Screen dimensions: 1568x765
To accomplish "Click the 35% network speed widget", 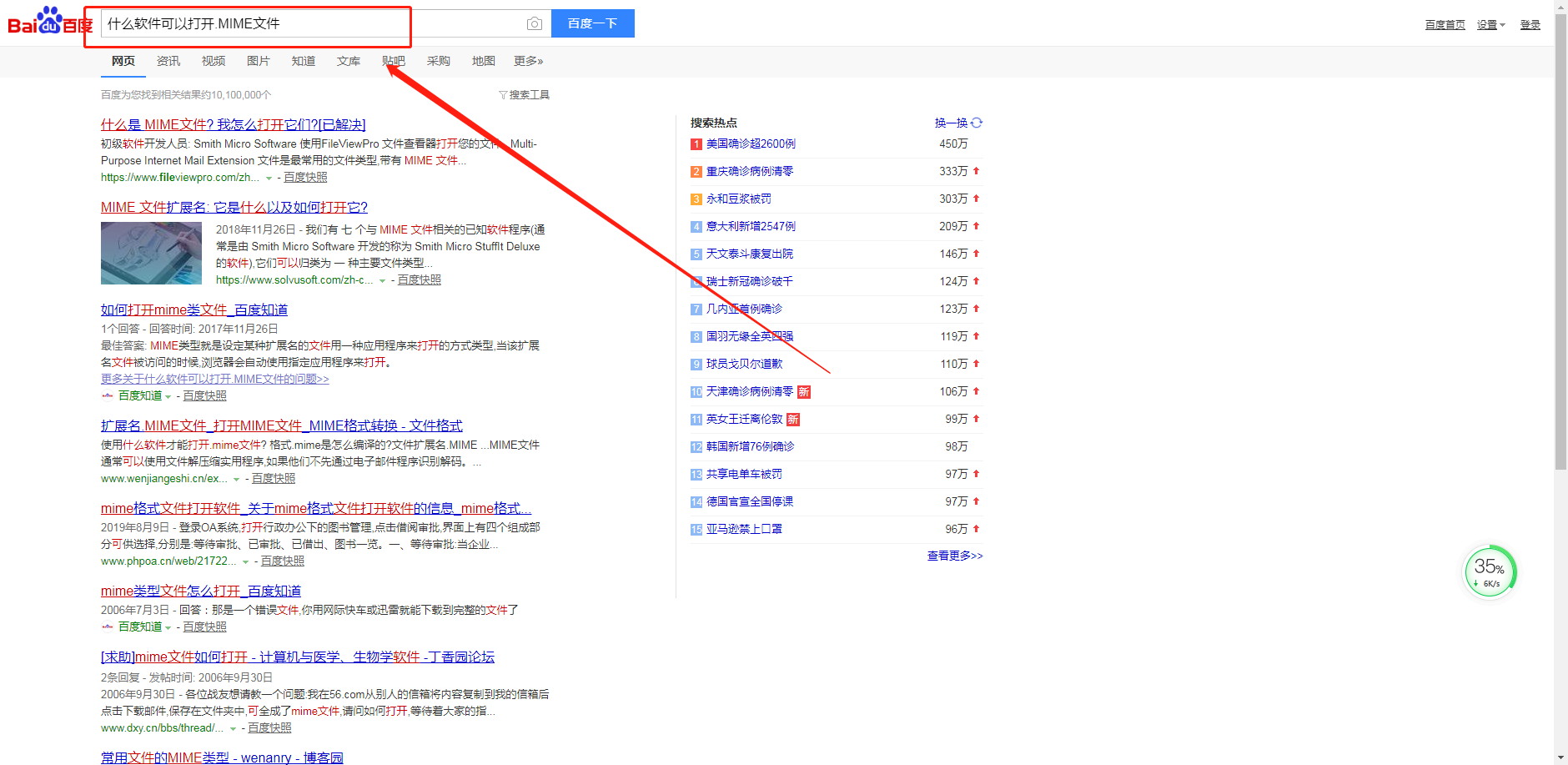I will coord(1490,572).
